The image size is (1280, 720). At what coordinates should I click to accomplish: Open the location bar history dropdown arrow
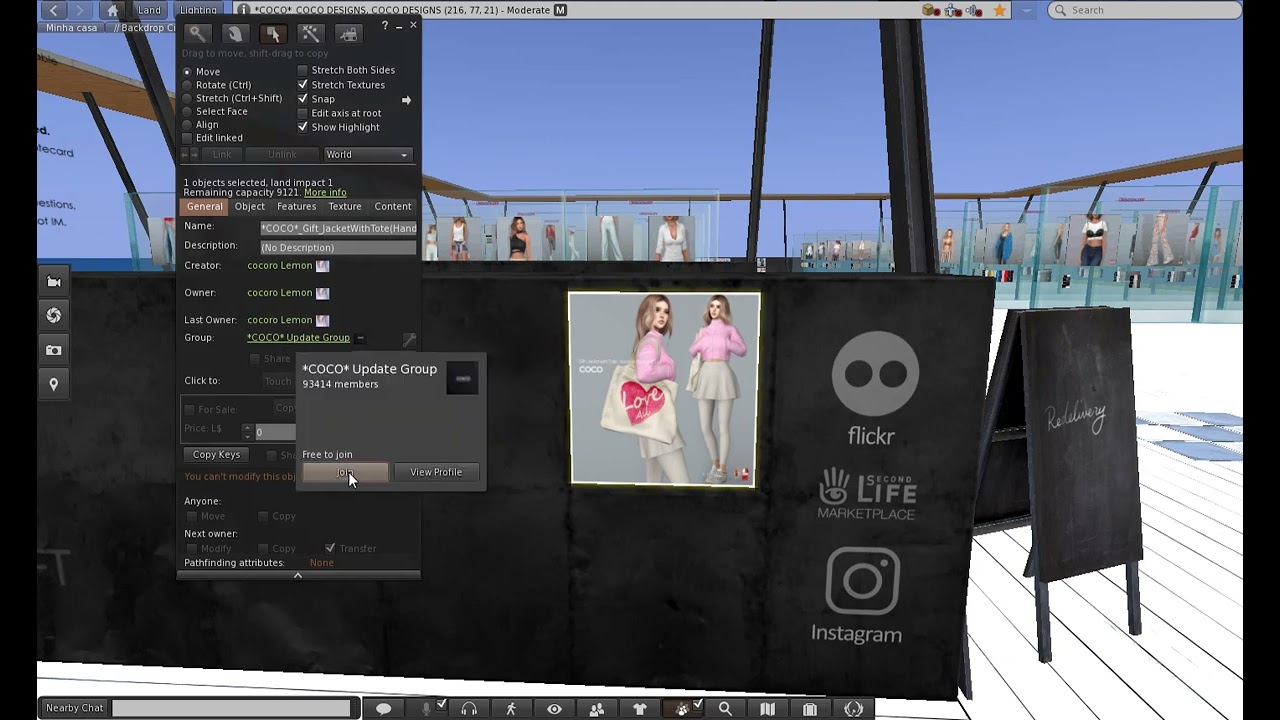(1028, 10)
